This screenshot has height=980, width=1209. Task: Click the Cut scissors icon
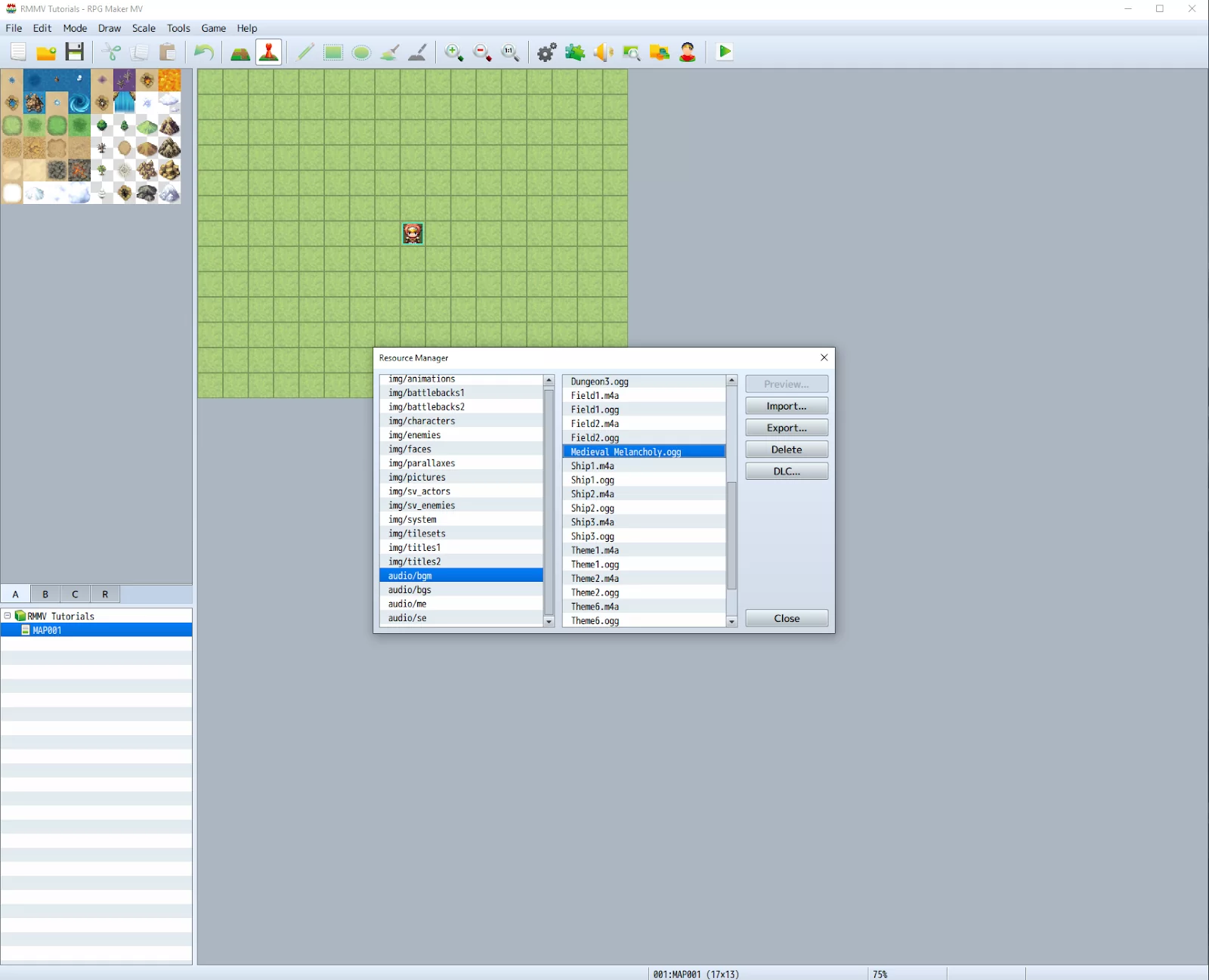(111, 52)
